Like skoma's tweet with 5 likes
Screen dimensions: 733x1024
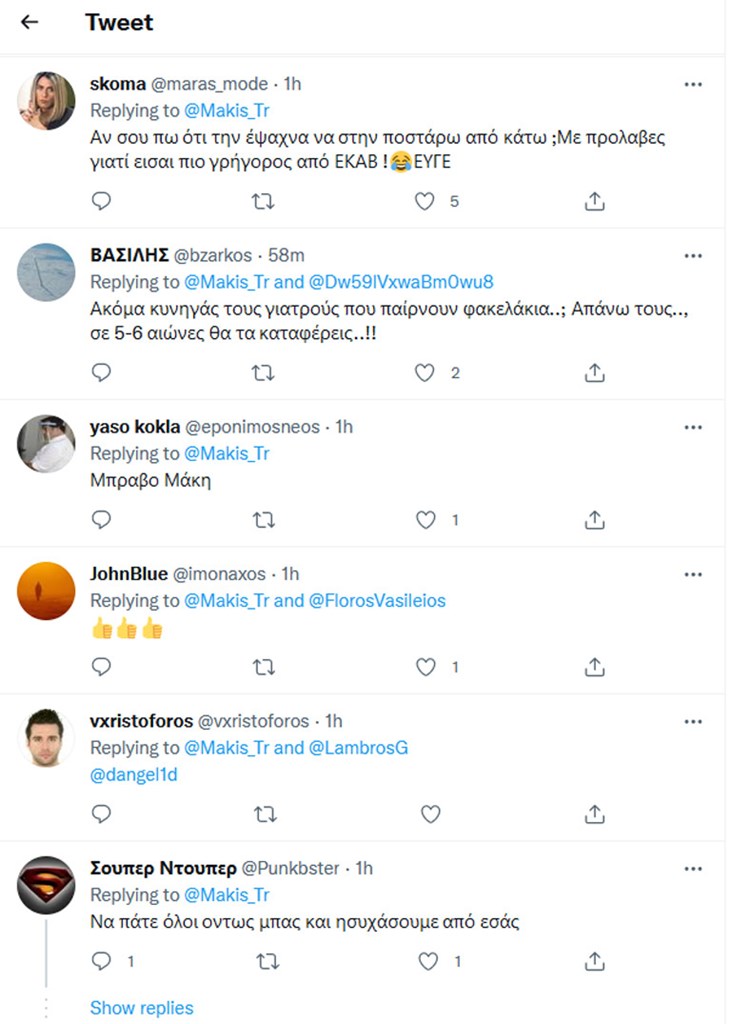coord(426,201)
